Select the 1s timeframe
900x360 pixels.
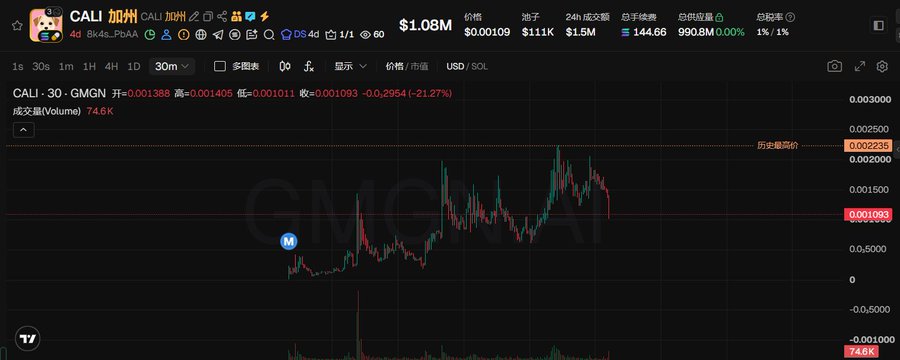click(x=18, y=67)
